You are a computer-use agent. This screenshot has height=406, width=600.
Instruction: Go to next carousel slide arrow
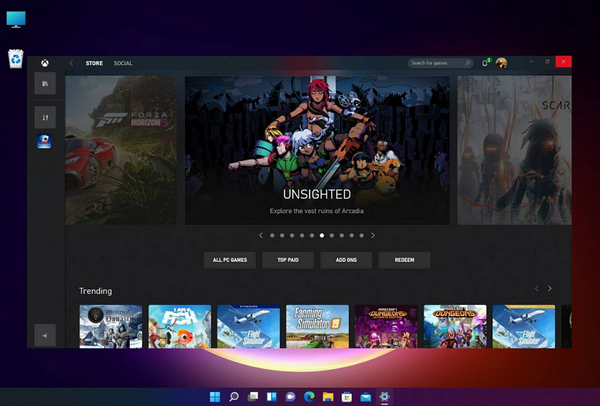pos(373,235)
